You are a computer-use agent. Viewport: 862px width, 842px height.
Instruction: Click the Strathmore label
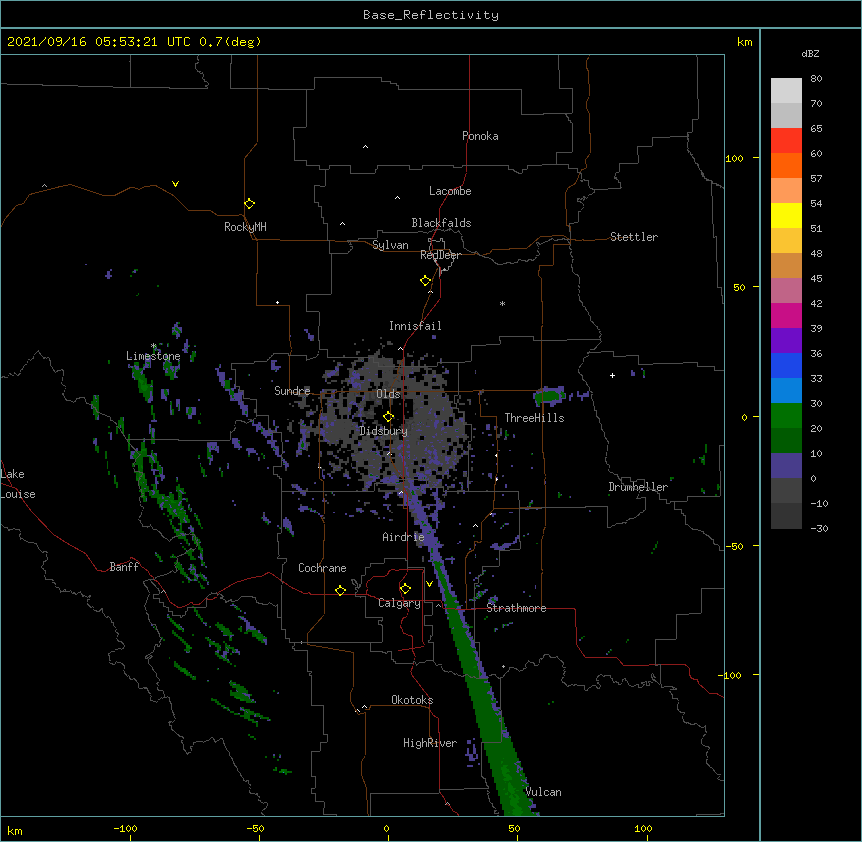(x=516, y=608)
